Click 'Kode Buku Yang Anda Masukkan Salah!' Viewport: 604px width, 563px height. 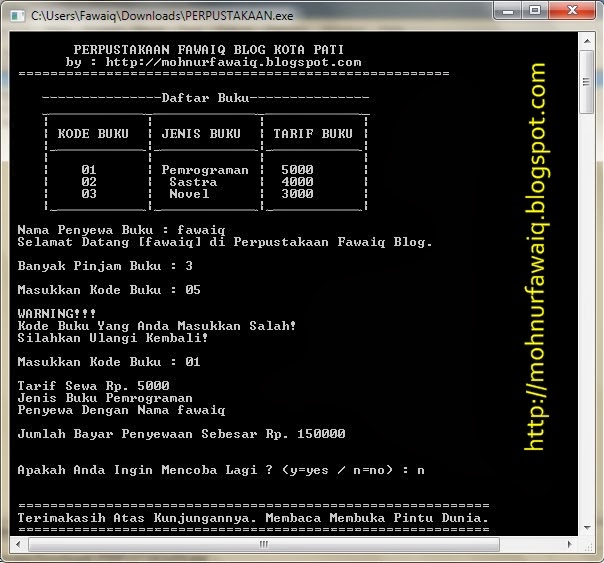(157, 326)
